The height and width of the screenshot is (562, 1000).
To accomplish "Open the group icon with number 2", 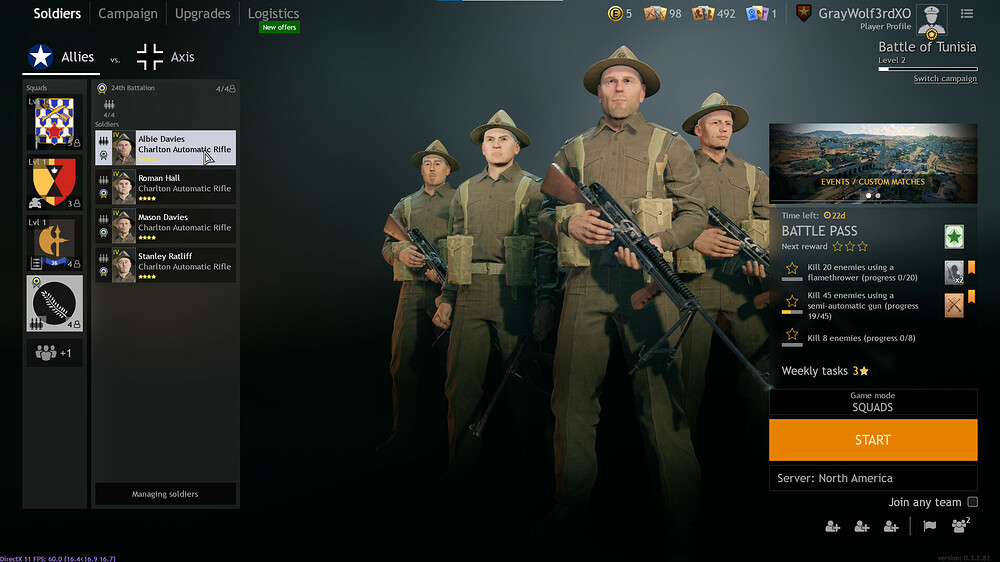I will coord(960,525).
